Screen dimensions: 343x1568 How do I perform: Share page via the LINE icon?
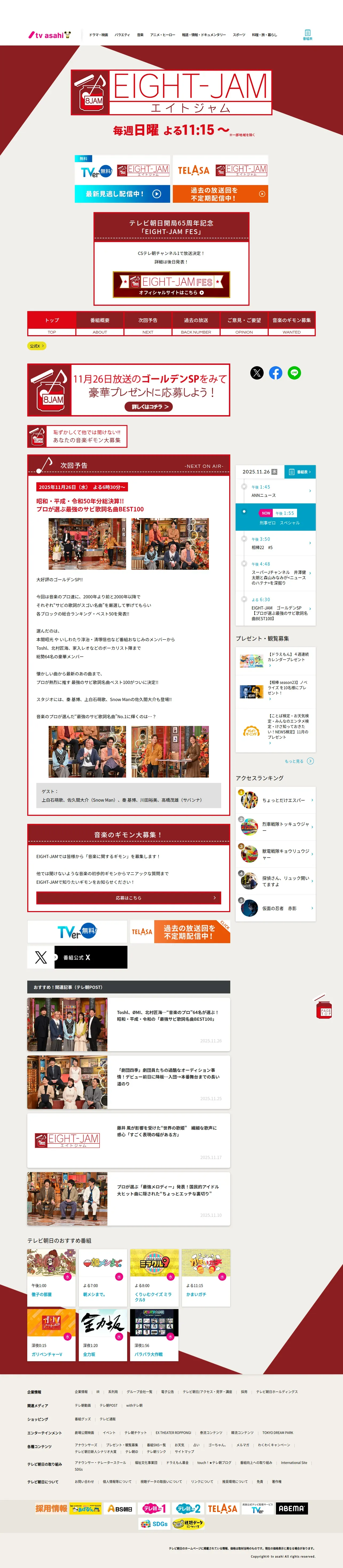pyautogui.click(x=294, y=373)
